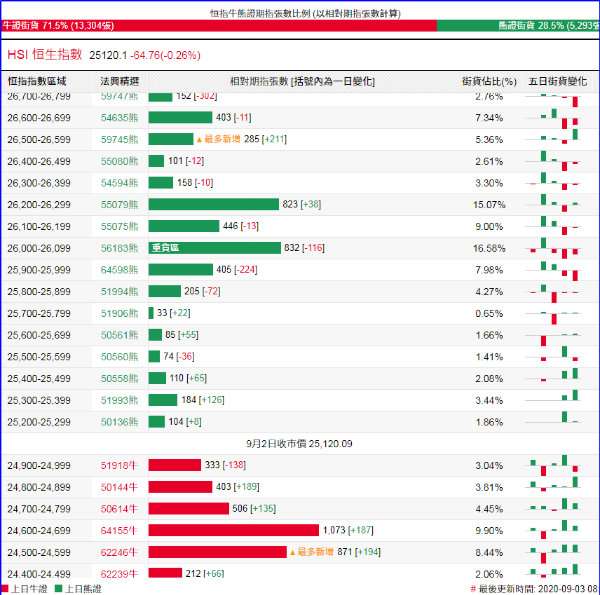Open the 54635熊 certificate link
Image resolution: width=600 pixels, height=595 pixels.
click(119, 117)
